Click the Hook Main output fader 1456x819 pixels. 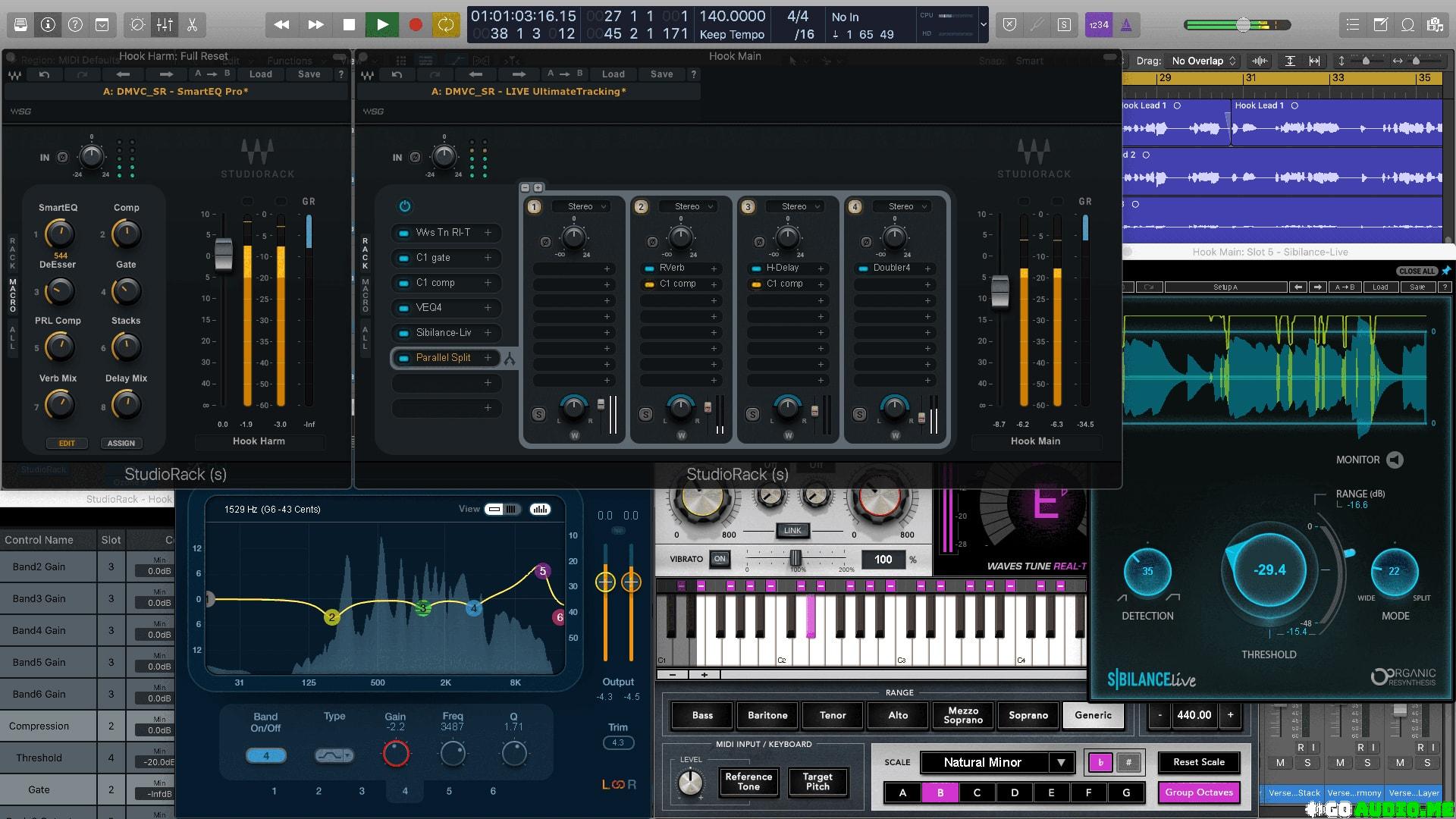[x=1000, y=292]
